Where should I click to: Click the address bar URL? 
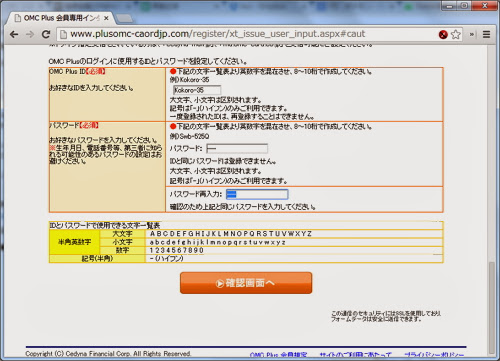(218, 34)
